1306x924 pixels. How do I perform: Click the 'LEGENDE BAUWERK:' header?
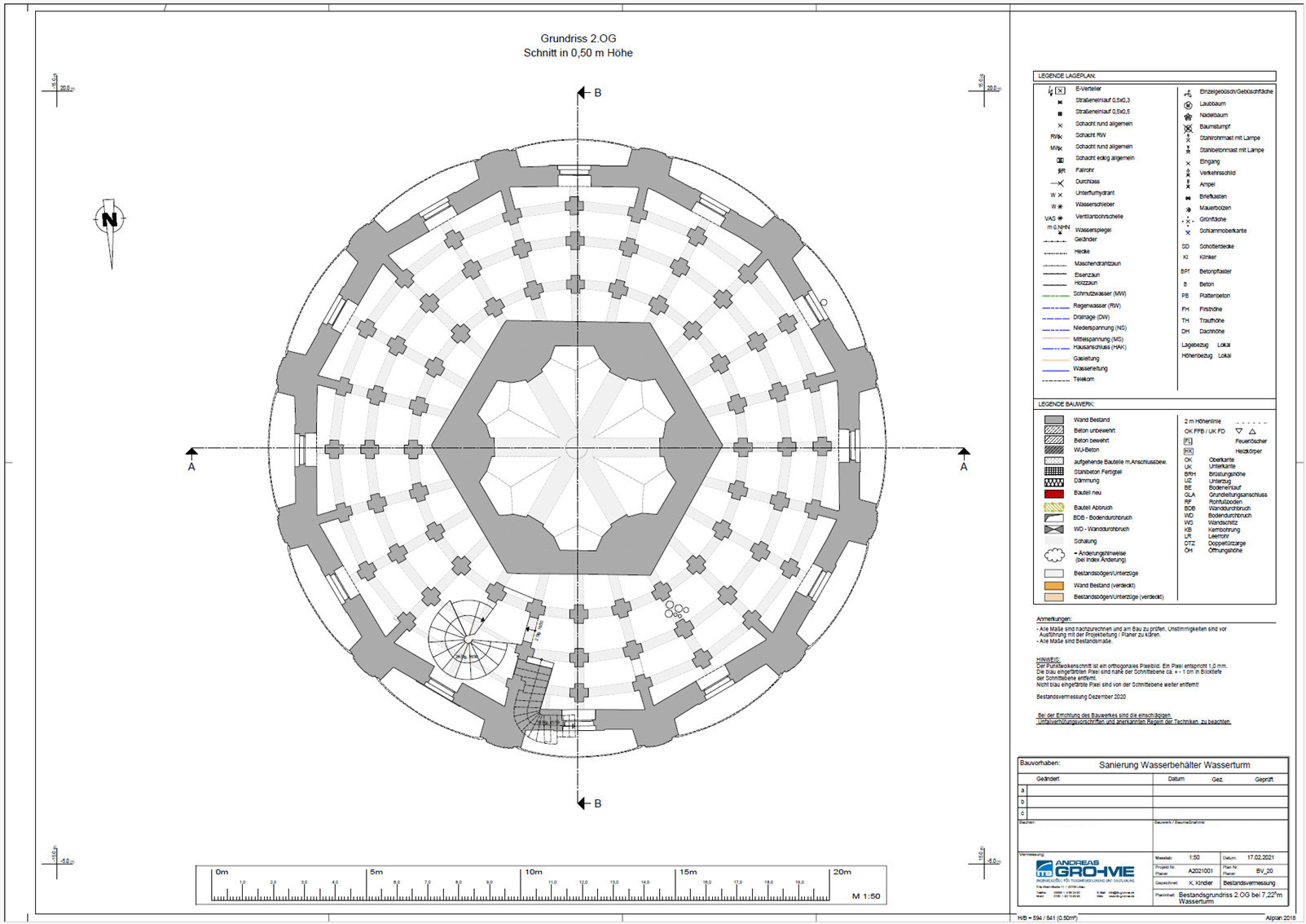tap(1066, 404)
